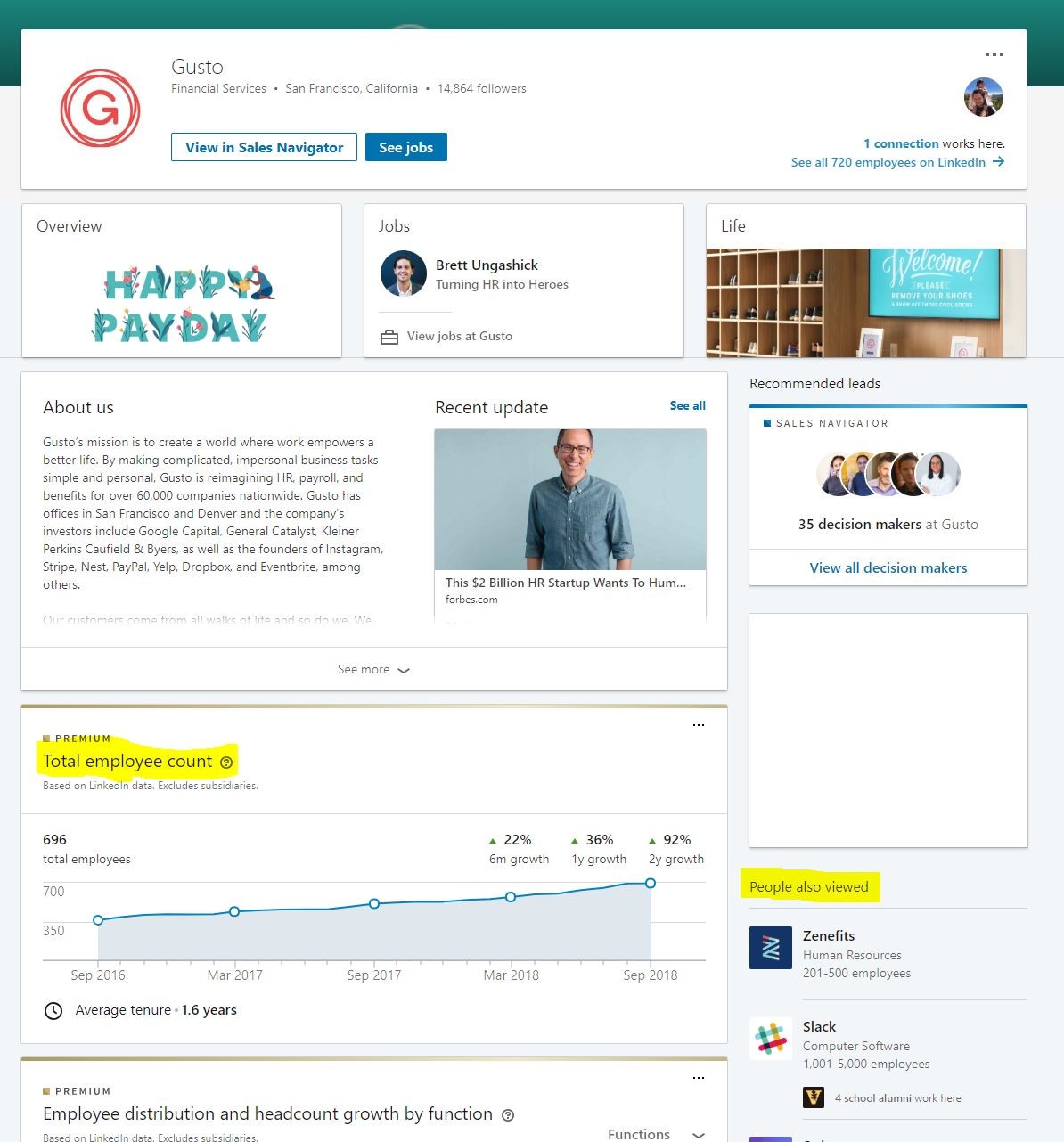The height and width of the screenshot is (1142, 1064).
Task: Click the Zenefits company name
Action: tap(829, 935)
